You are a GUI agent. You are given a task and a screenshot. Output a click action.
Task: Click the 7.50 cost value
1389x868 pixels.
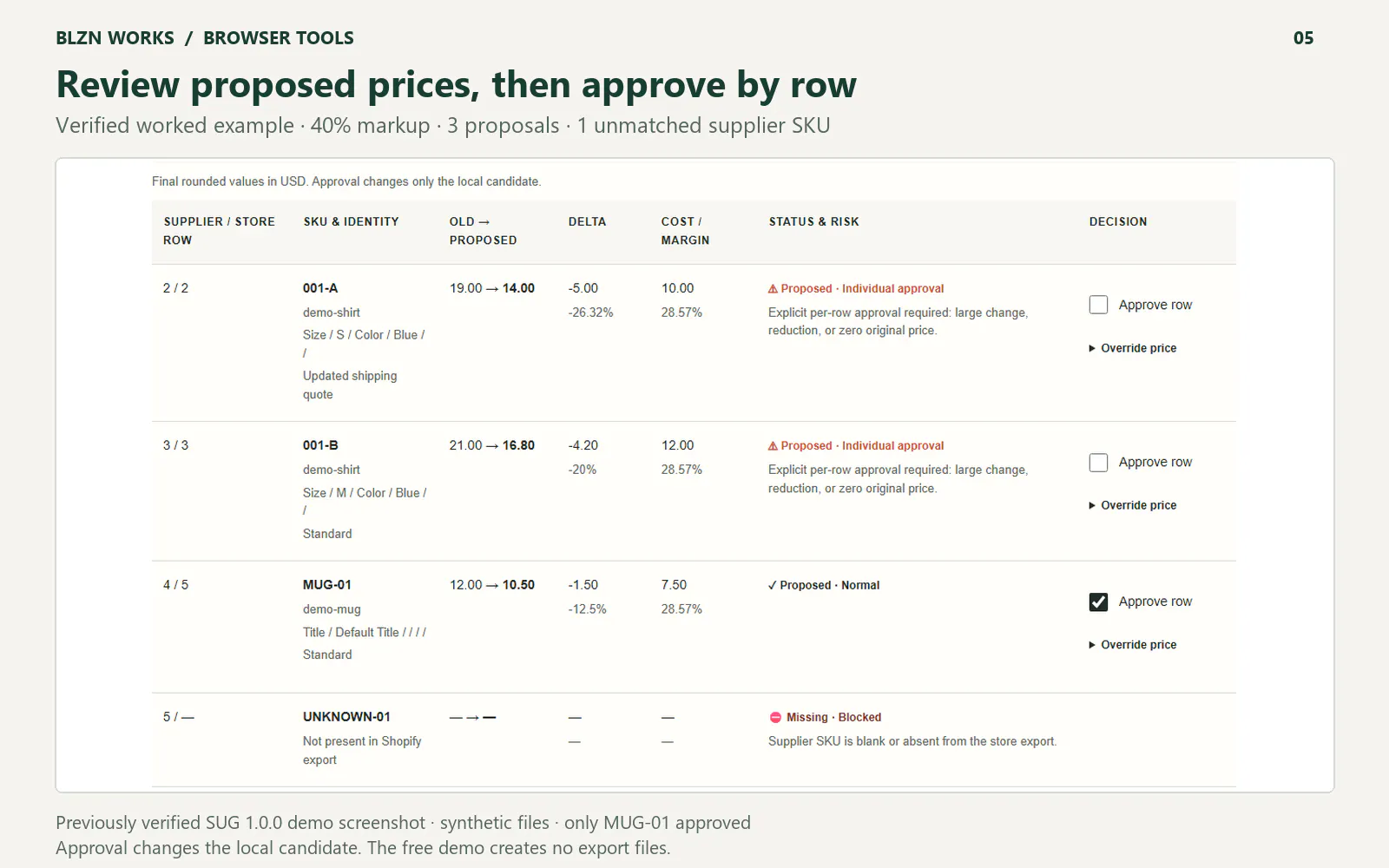click(x=674, y=585)
